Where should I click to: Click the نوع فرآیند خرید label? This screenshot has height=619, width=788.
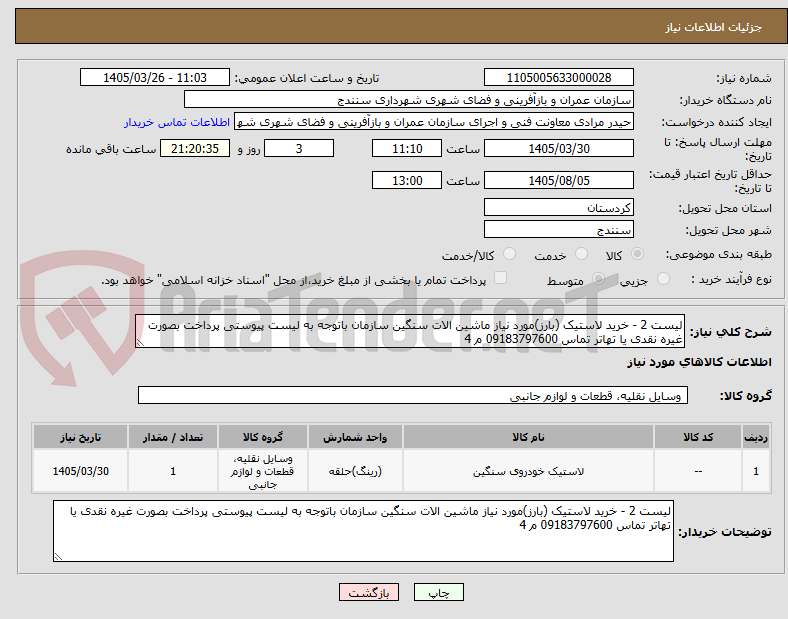coord(731,279)
